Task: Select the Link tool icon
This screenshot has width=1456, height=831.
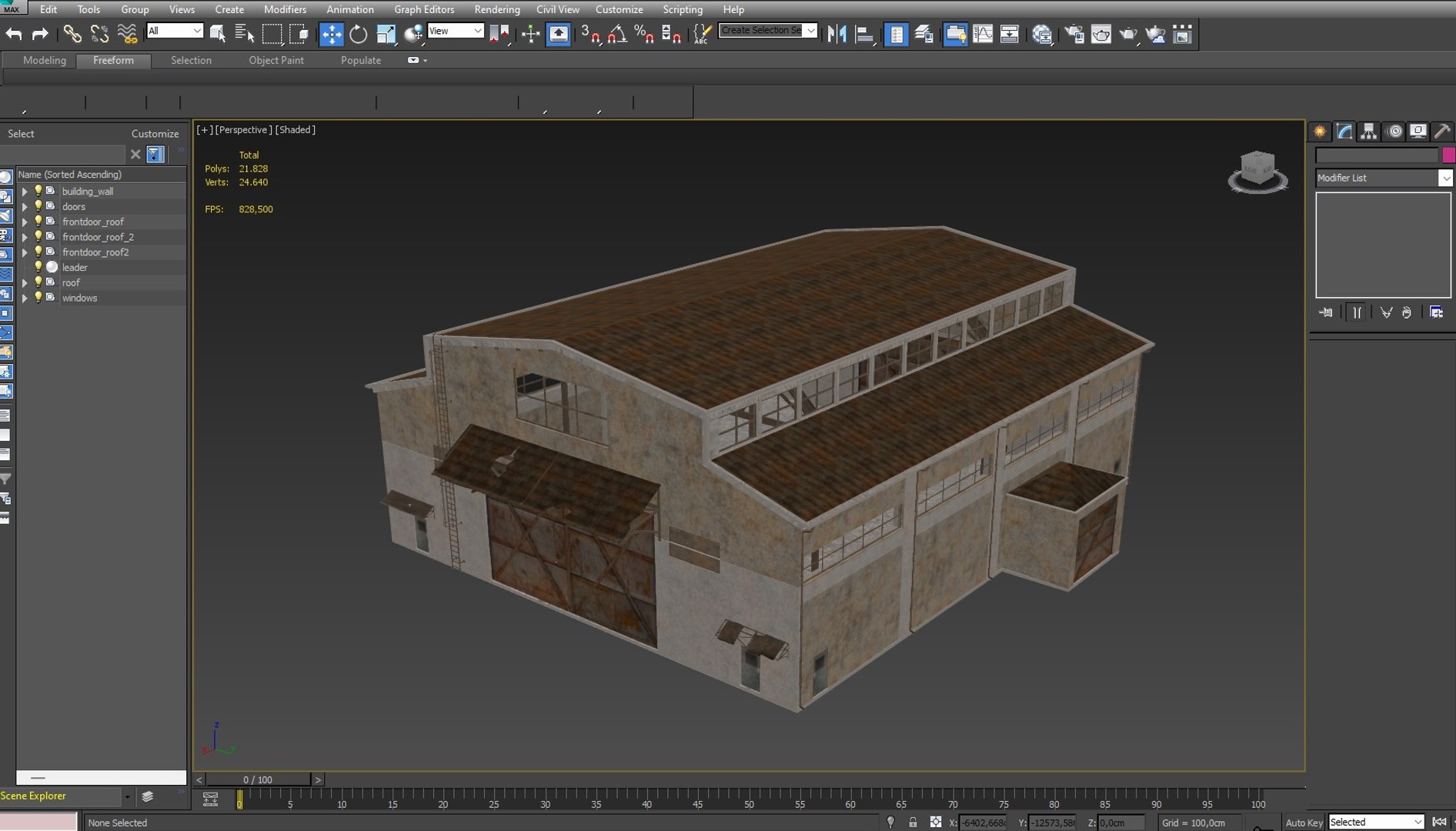Action: pyautogui.click(x=72, y=34)
